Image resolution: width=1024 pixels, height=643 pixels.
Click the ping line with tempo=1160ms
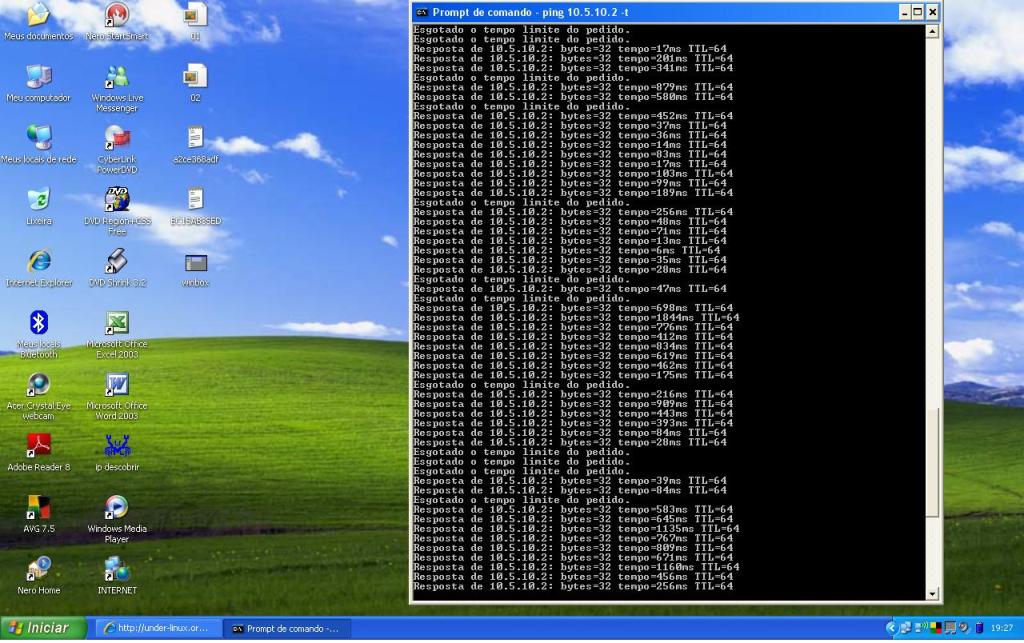point(576,567)
